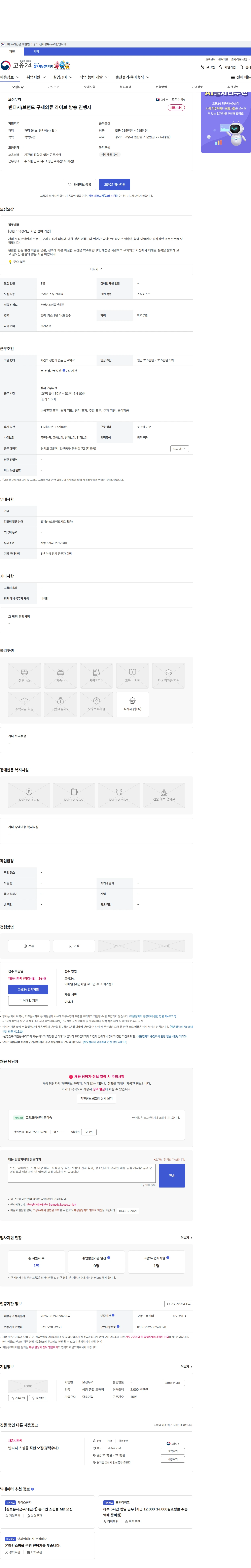Expand the 실업급여 menu dropdown
251x1568 pixels.
[x=63, y=77]
